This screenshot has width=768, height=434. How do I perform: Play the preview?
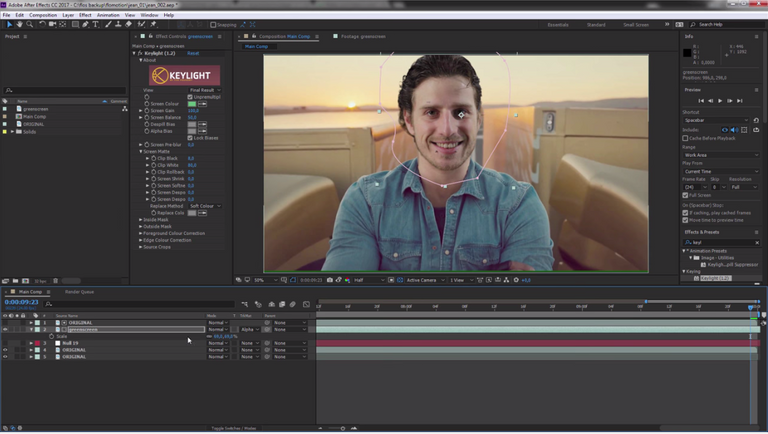(x=720, y=101)
